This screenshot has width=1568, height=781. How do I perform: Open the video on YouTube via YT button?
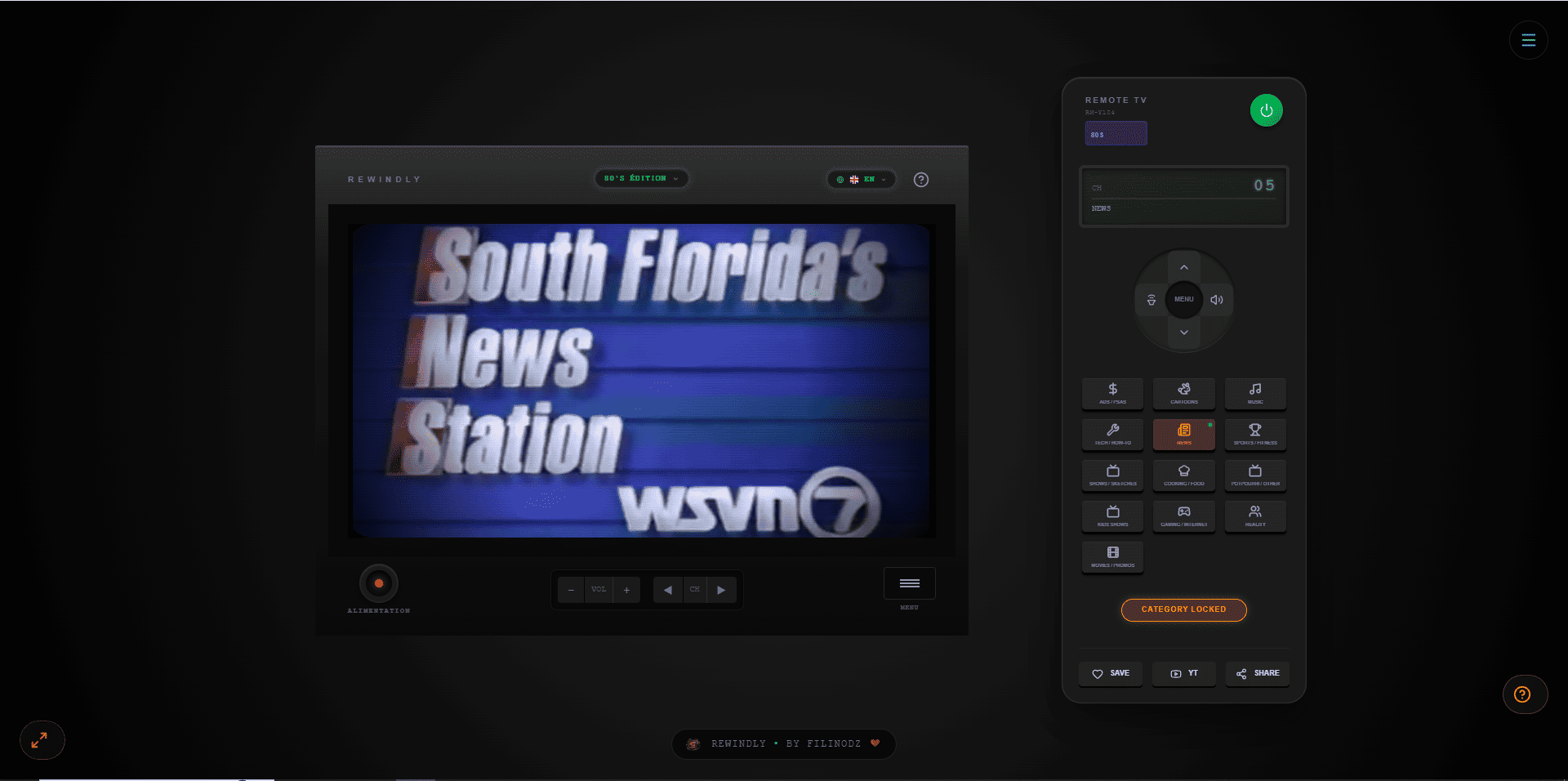point(1184,673)
